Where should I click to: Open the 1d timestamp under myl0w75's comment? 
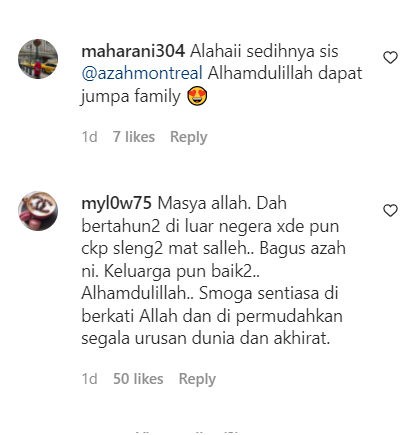[89, 379]
